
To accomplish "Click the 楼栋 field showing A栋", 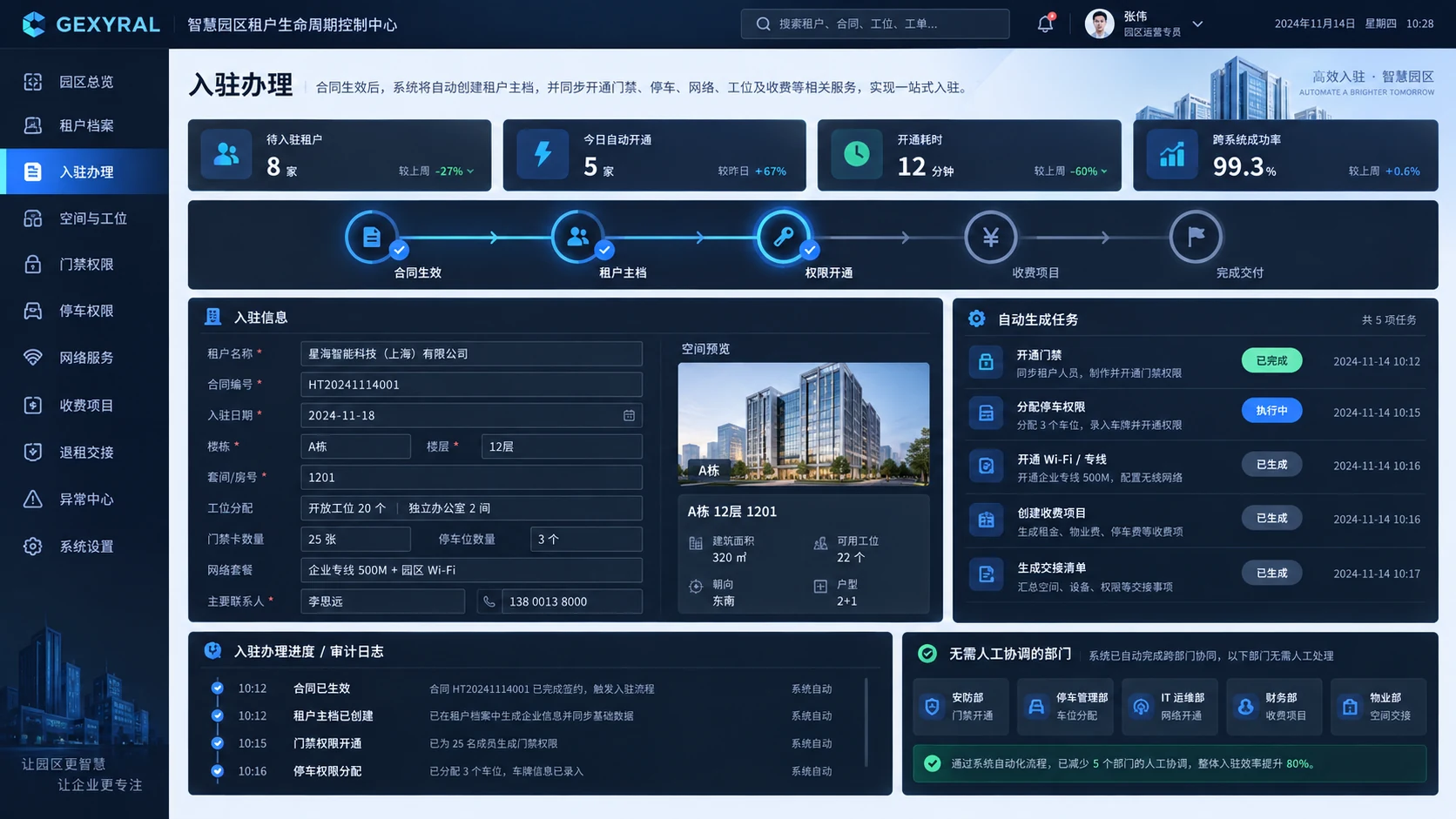I will click(355, 446).
